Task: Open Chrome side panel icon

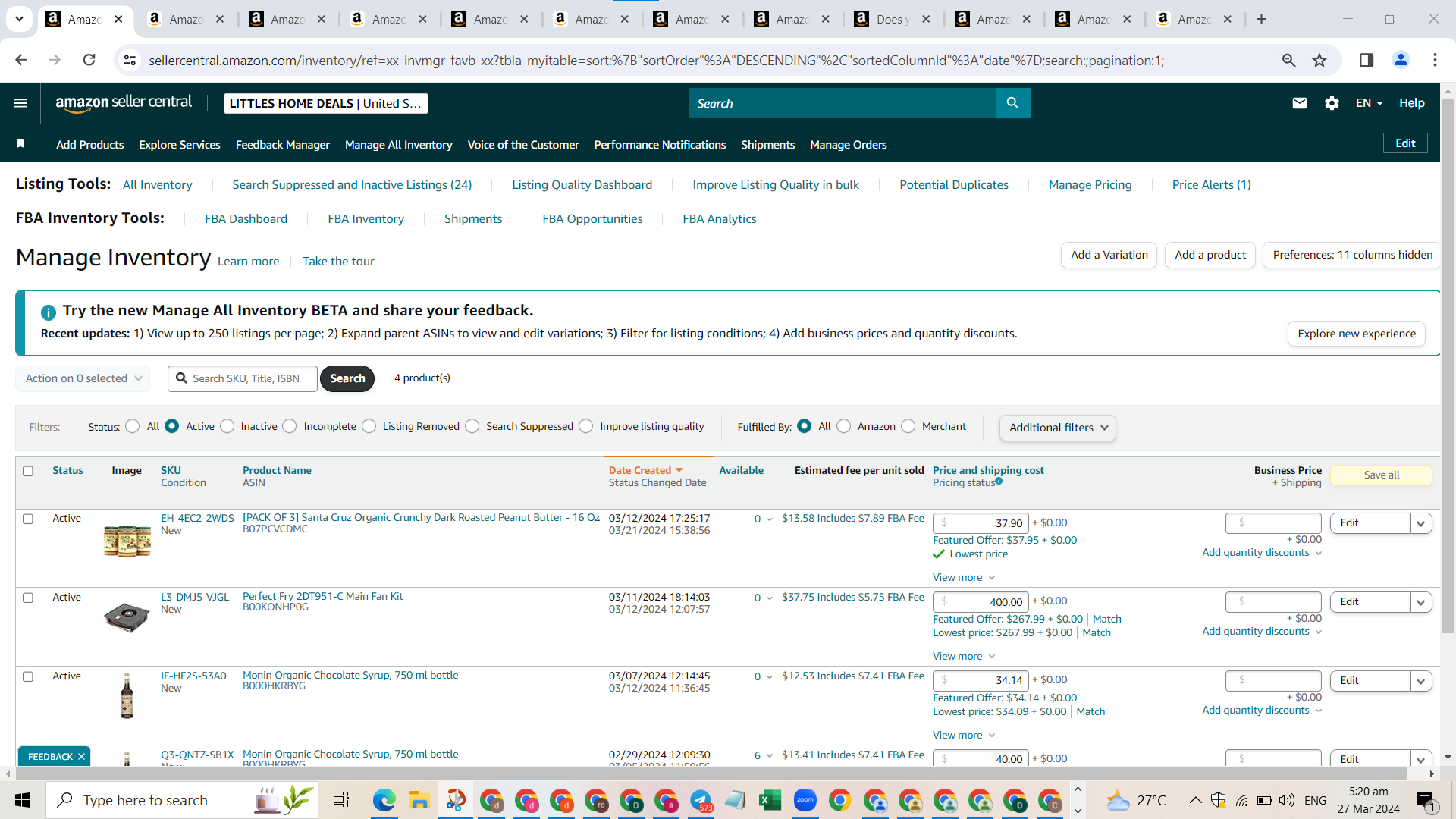Action: (x=1367, y=60)
